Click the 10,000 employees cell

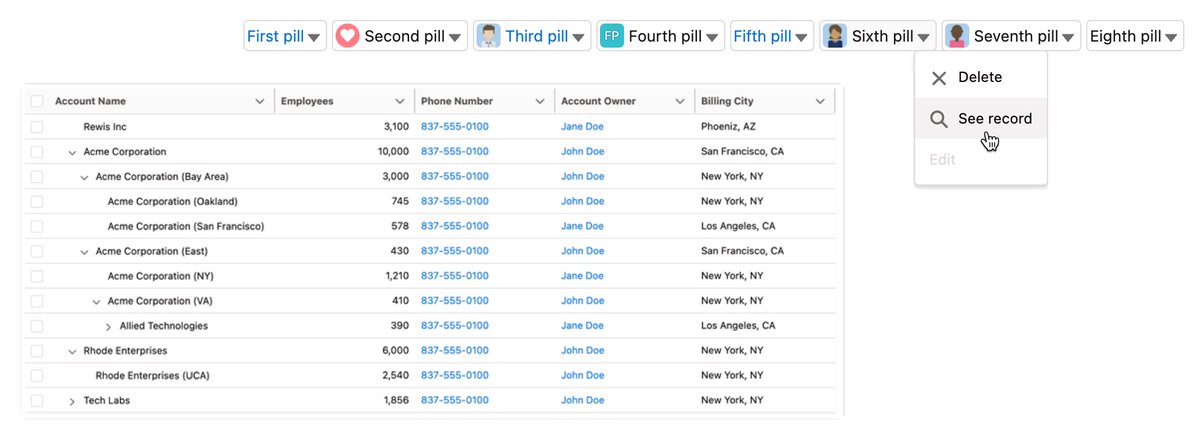[x=393, y=152]
